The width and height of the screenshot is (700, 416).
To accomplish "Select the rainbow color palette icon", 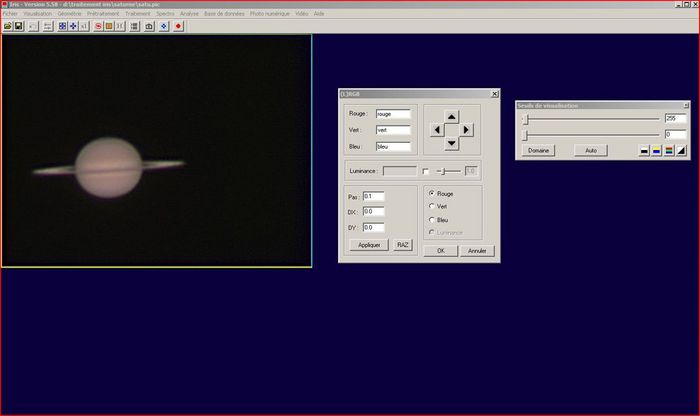I will 669,150.
